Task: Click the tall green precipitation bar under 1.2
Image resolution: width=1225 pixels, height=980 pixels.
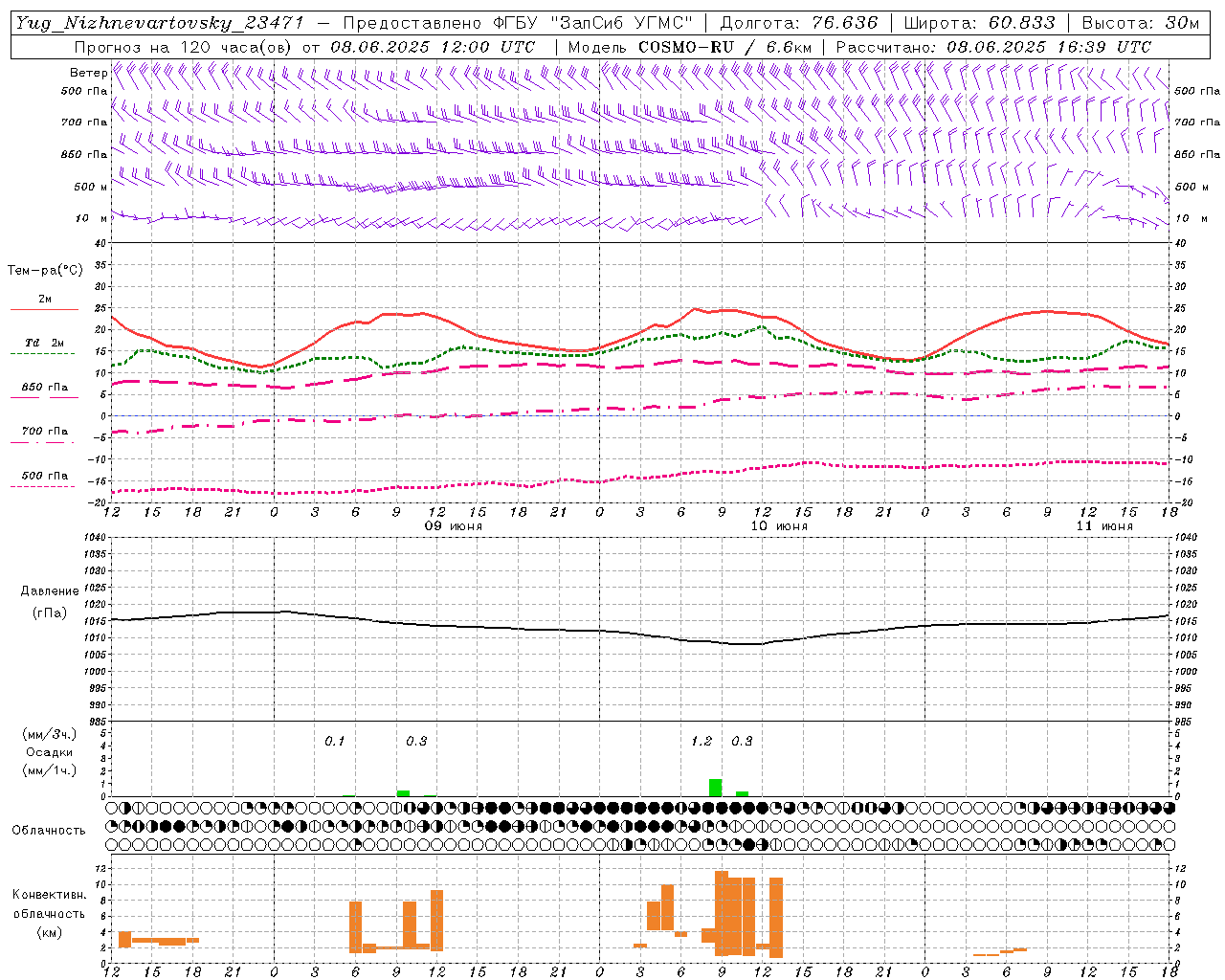Action: pyautogui.click(x=715, y=788)
